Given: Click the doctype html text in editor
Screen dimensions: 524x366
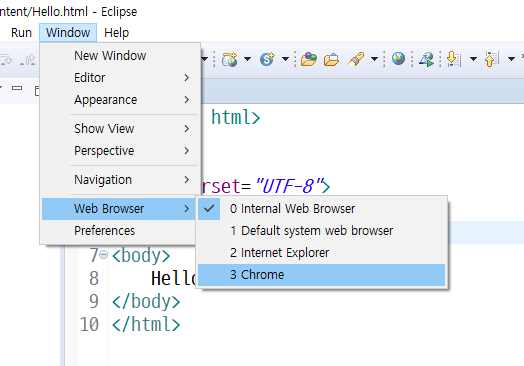Looking at the screenshot, I should (x=235, y=117).
